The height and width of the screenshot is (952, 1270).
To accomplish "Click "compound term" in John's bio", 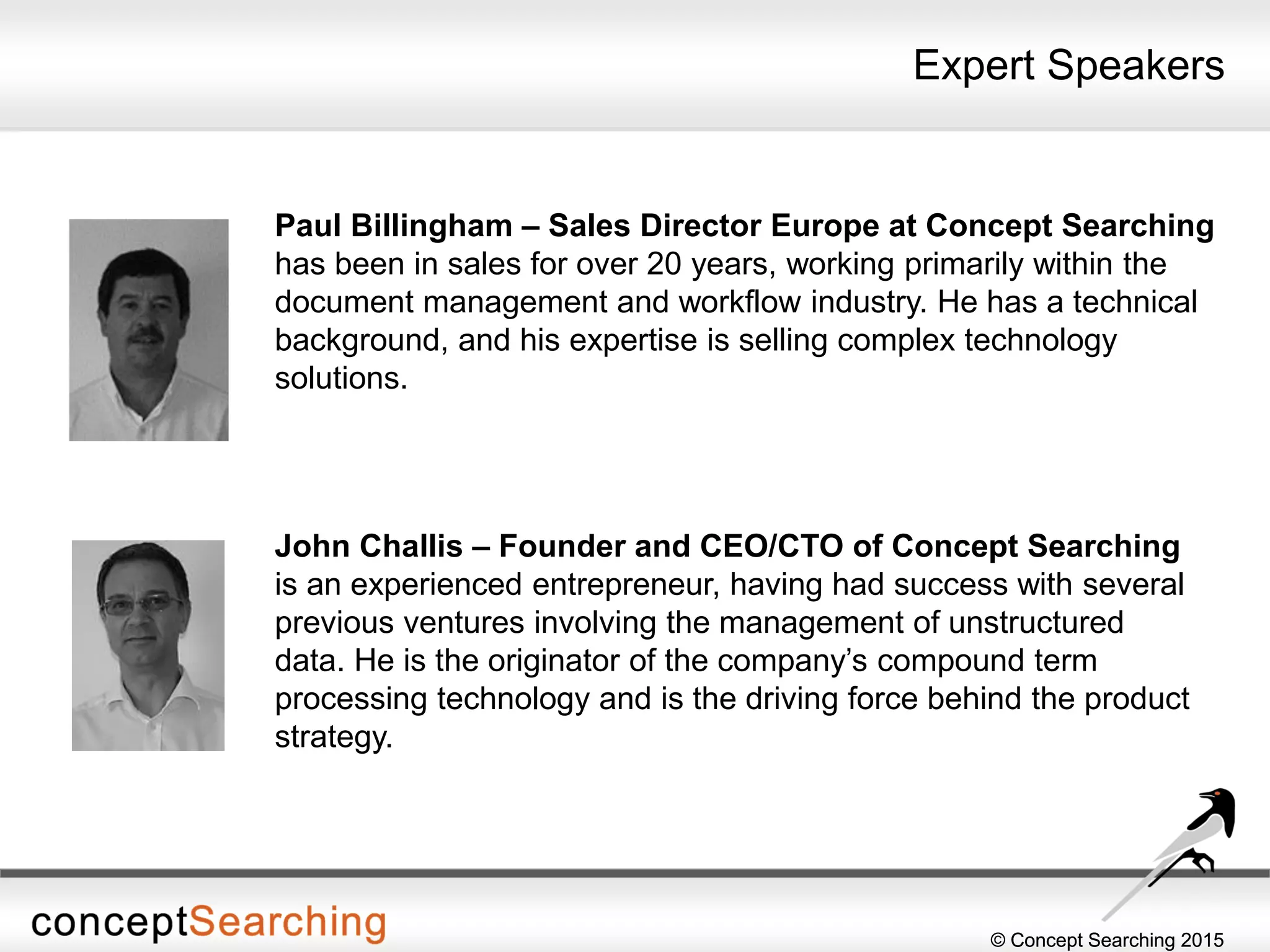I will pyautogui.click(x=987, y=661).
